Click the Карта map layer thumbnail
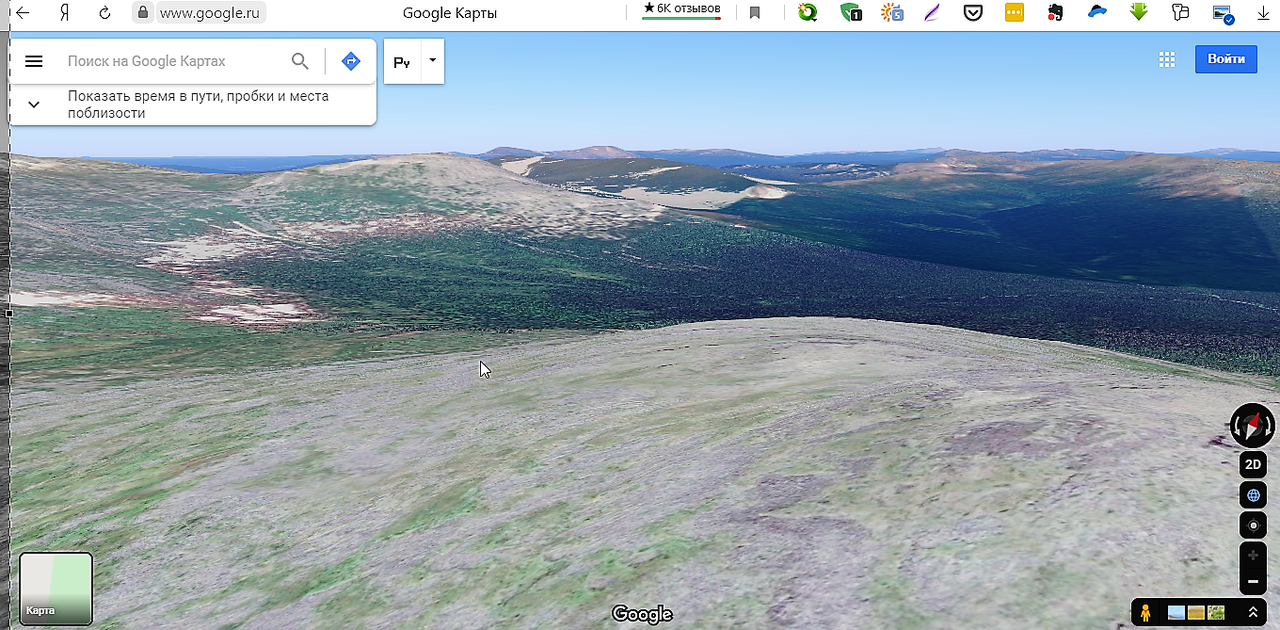 coord(56,589)
